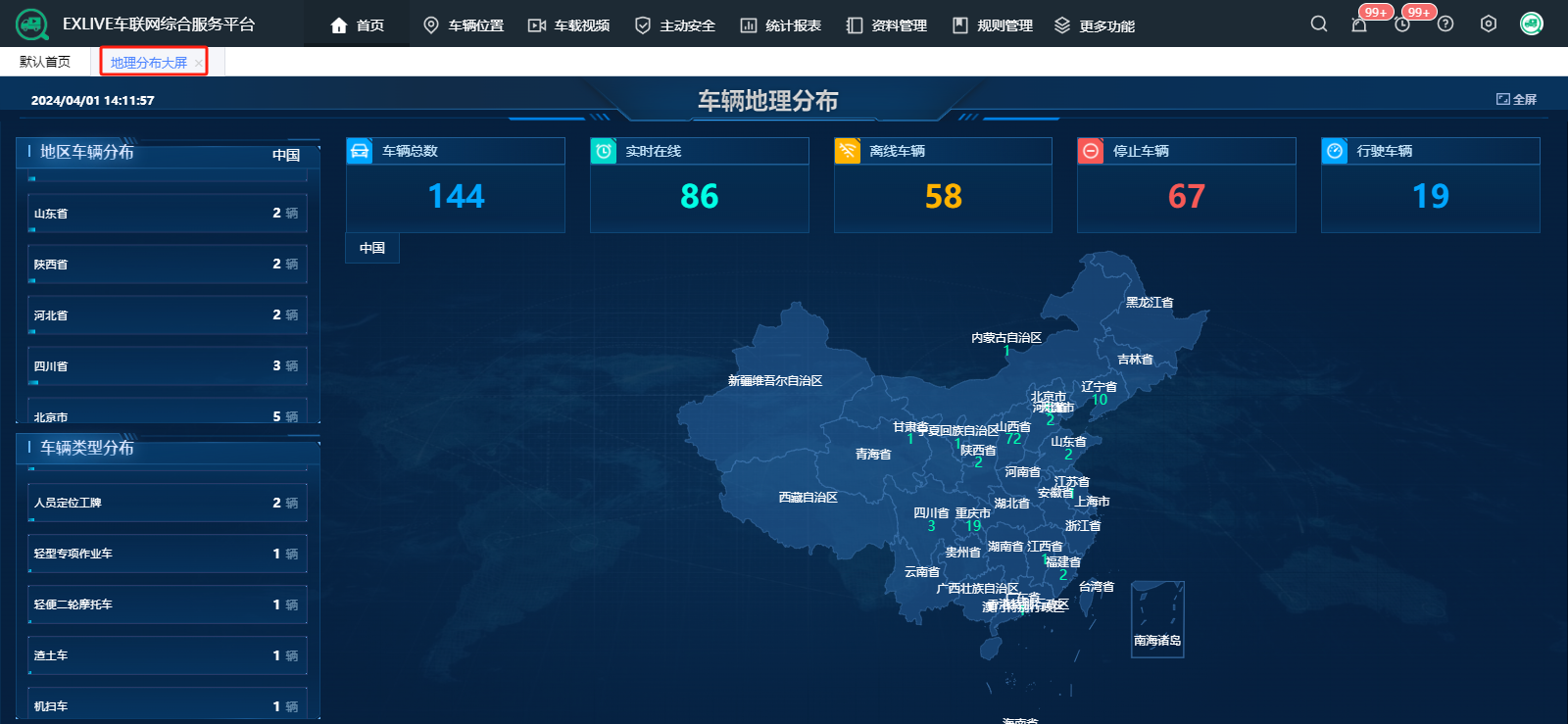Click the red stop icon beside 停止车辆
This screenshot has height=724, width=1568.
(1090, 151)
